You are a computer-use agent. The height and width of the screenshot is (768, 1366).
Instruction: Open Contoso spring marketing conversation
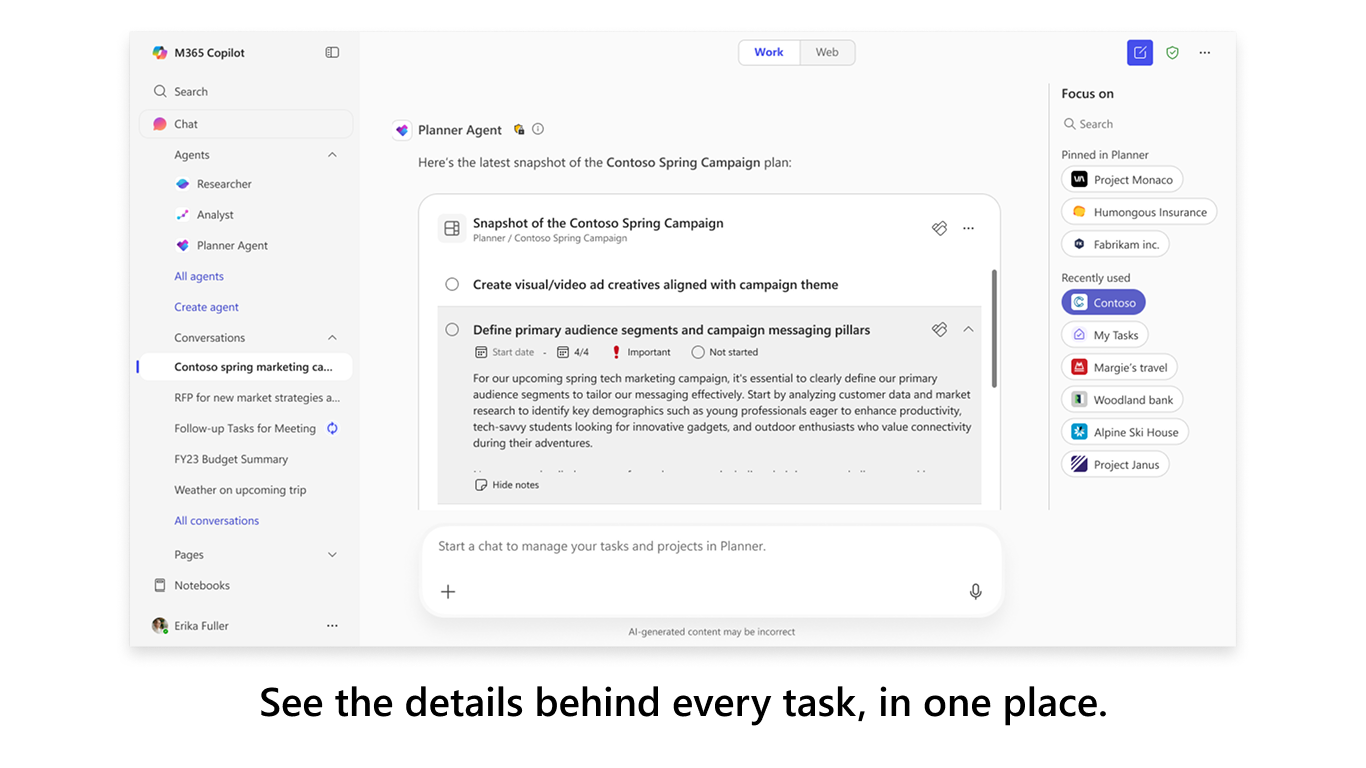click(x=246, y=367)
